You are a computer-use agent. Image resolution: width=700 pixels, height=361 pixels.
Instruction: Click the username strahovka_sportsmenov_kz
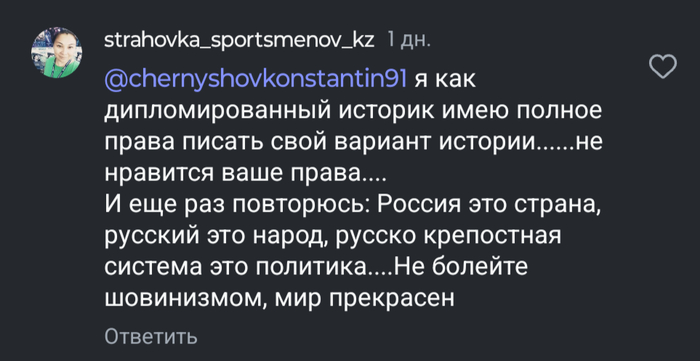pyautogui.click(x=239, y=41)
